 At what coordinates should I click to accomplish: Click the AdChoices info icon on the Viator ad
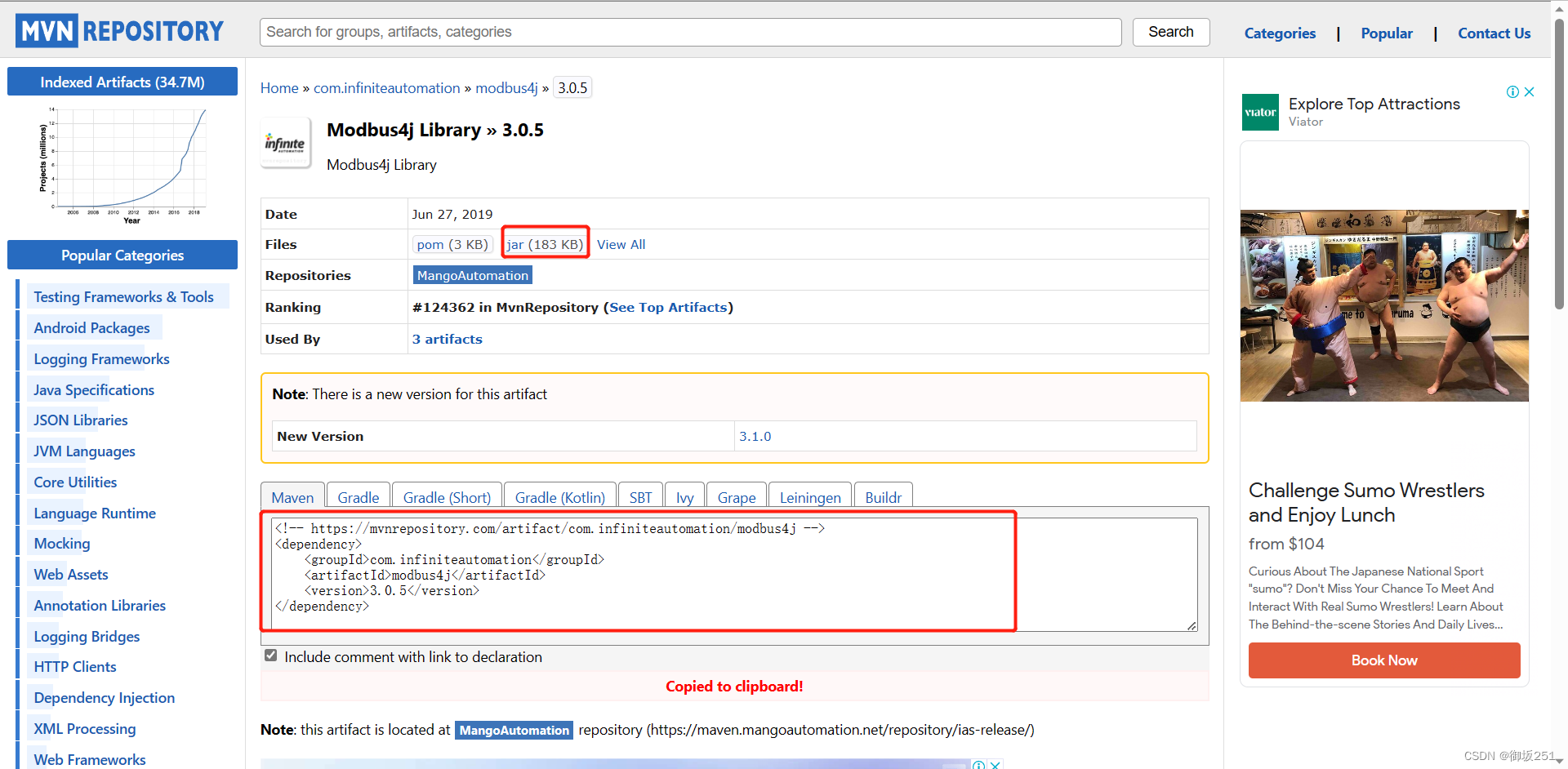(x=1512, y=91)
